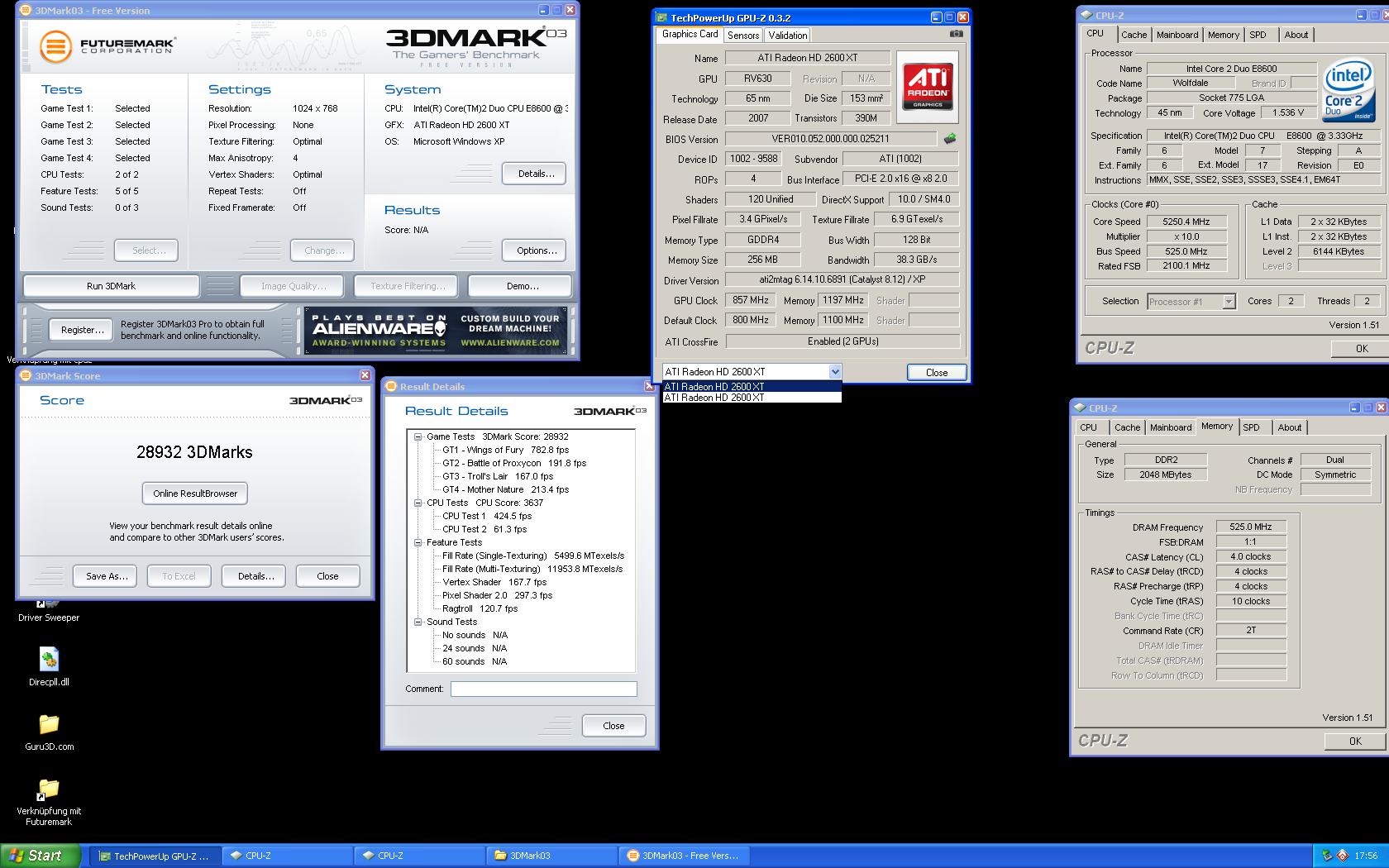Choose the second ATI Radeon HD 2600 XT entry
The image size is (1389, 868).
(752, 398)
